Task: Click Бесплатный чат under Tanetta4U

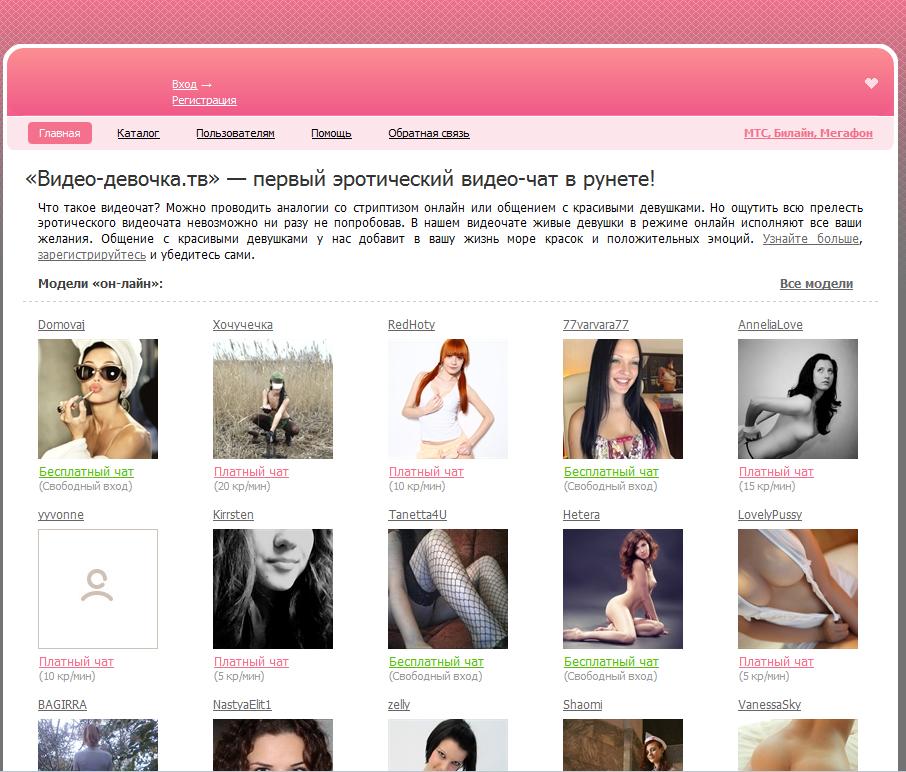Action: (436, 662)
